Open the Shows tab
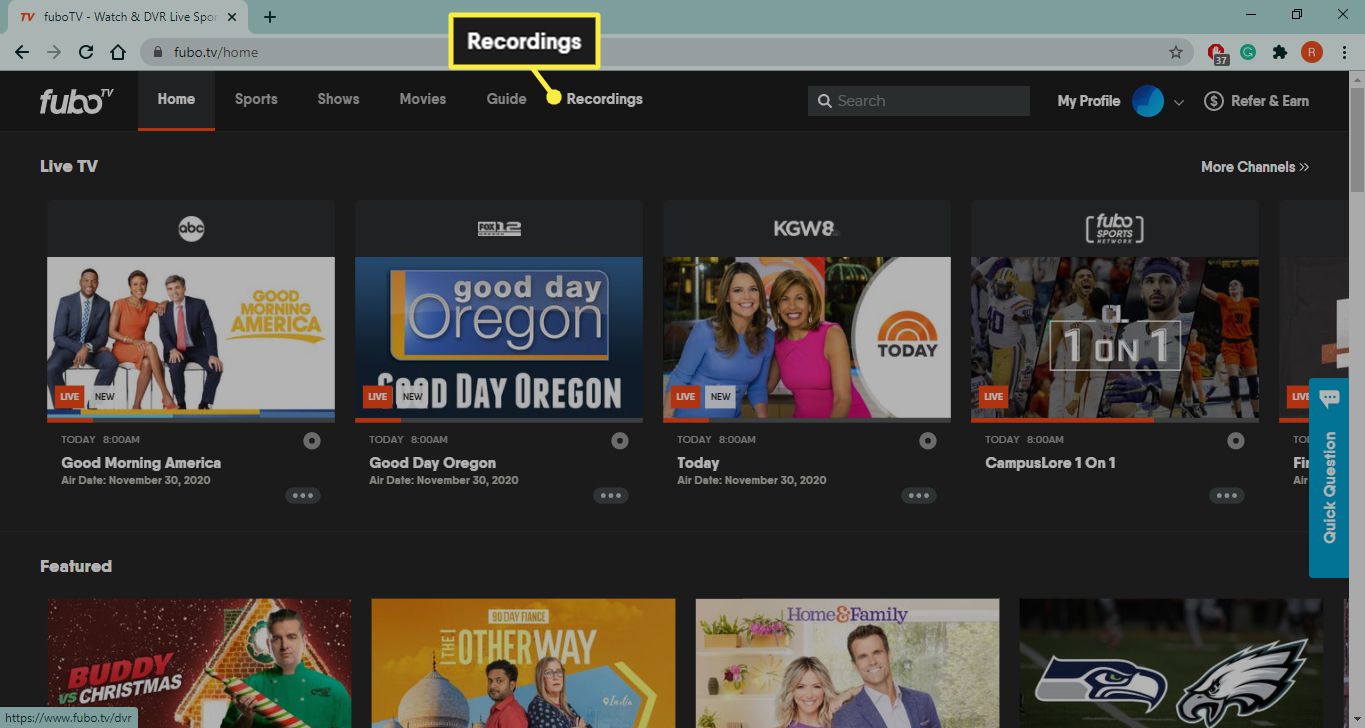The height and width of the screenshot is (728, 1365). click(x=338, y=99)
